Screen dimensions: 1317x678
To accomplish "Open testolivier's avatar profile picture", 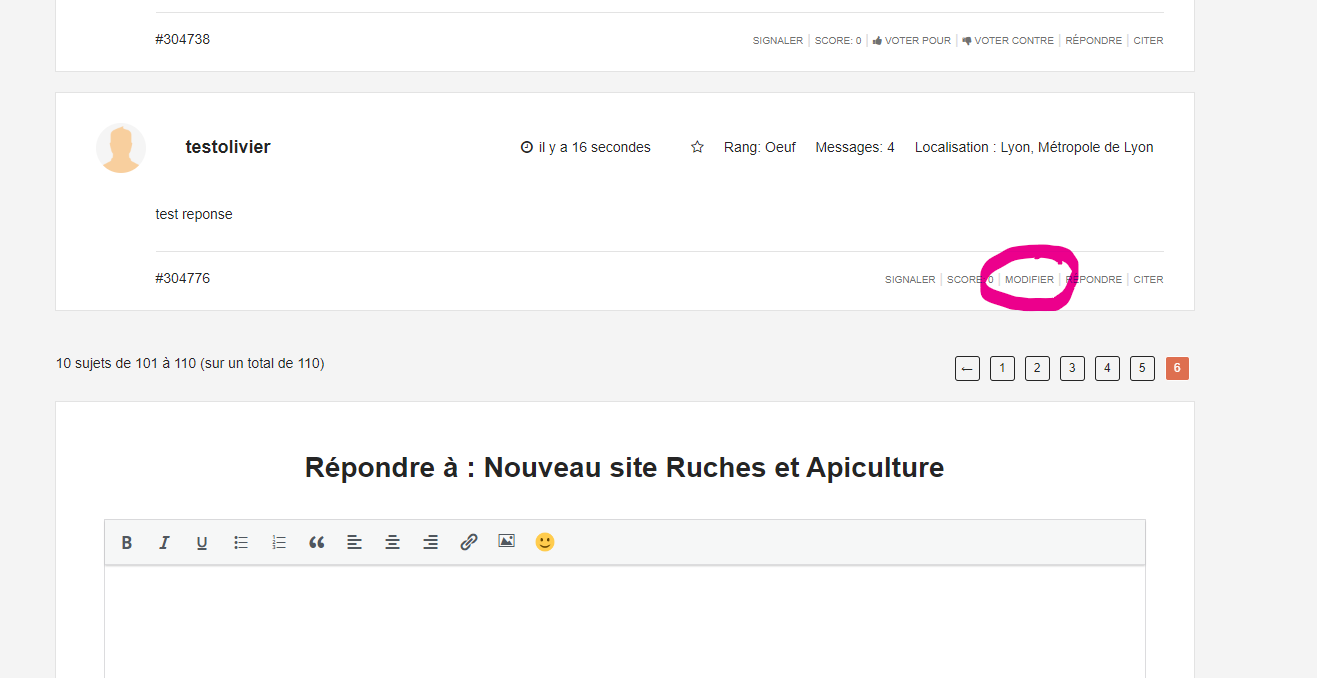I will pyautogui.click(x=121, y=148).
